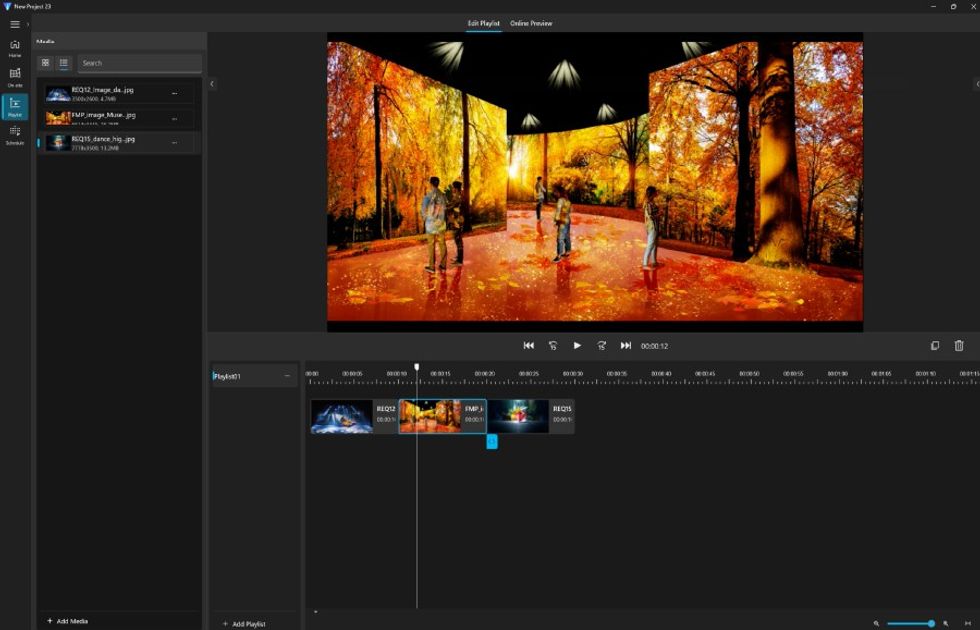This screenshot has width=980, height=630.
Task: Click the media Search input field
Action: point(140,62)
